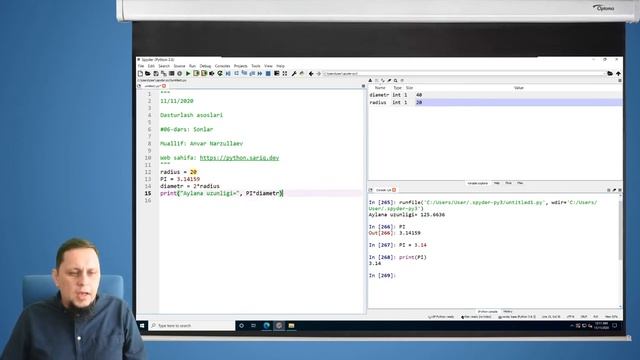This screenshot has height=360, width=640.
Task: Open the Source menu
Action: pyautogui.click(x=179, y=66)
